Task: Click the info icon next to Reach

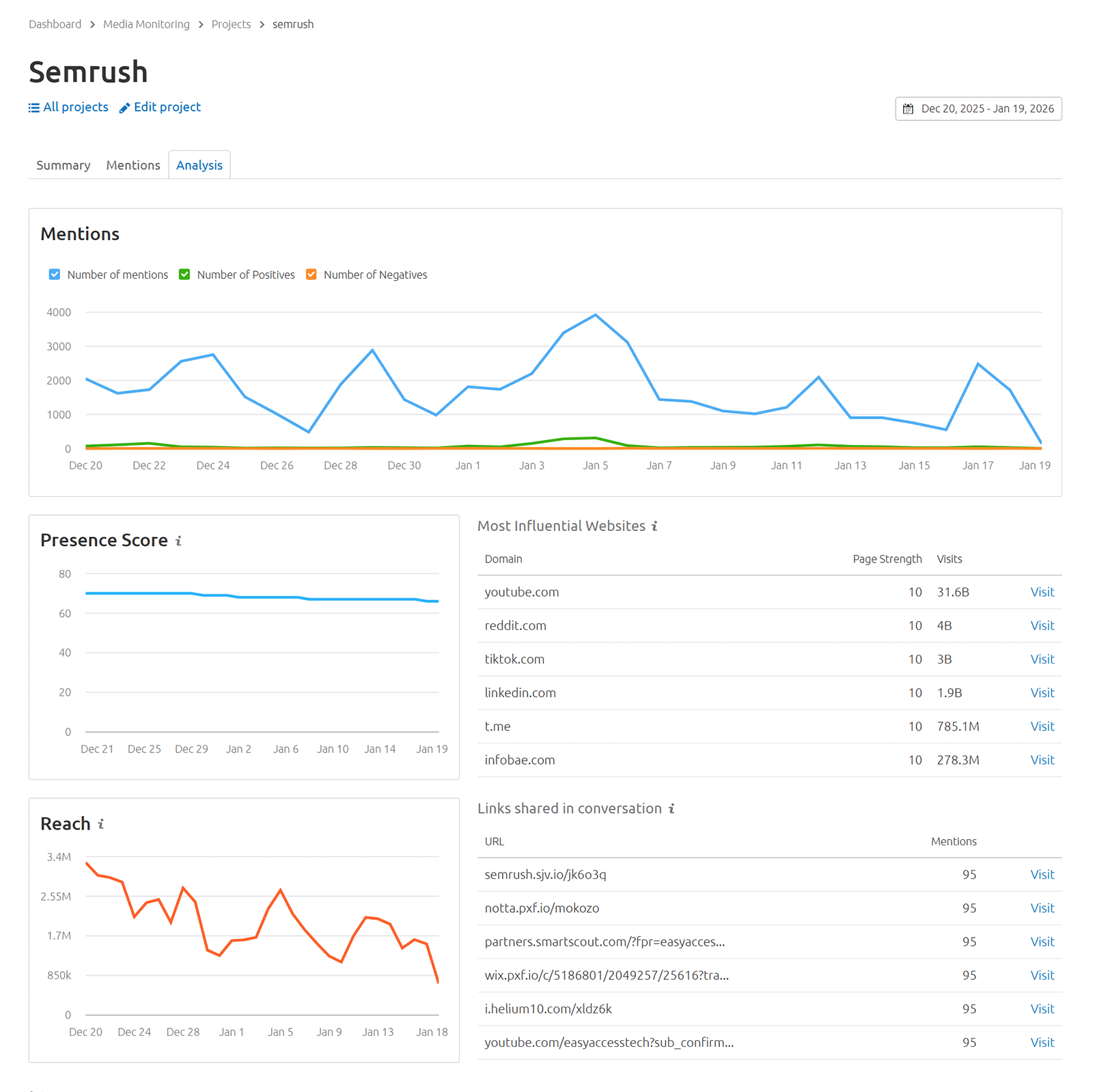Action: tap(101, 824)
